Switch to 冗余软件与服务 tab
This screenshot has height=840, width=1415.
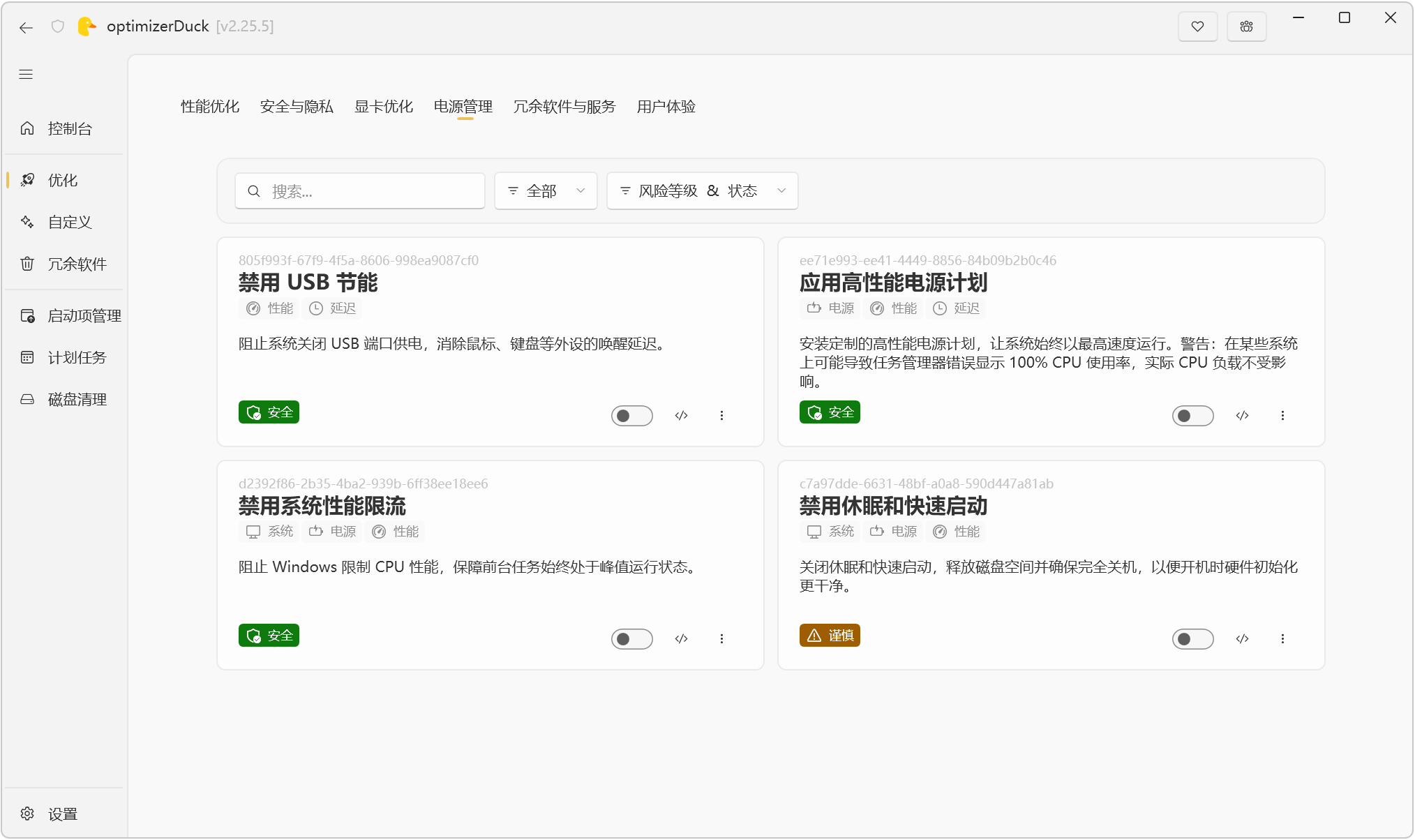pos(564,107)
